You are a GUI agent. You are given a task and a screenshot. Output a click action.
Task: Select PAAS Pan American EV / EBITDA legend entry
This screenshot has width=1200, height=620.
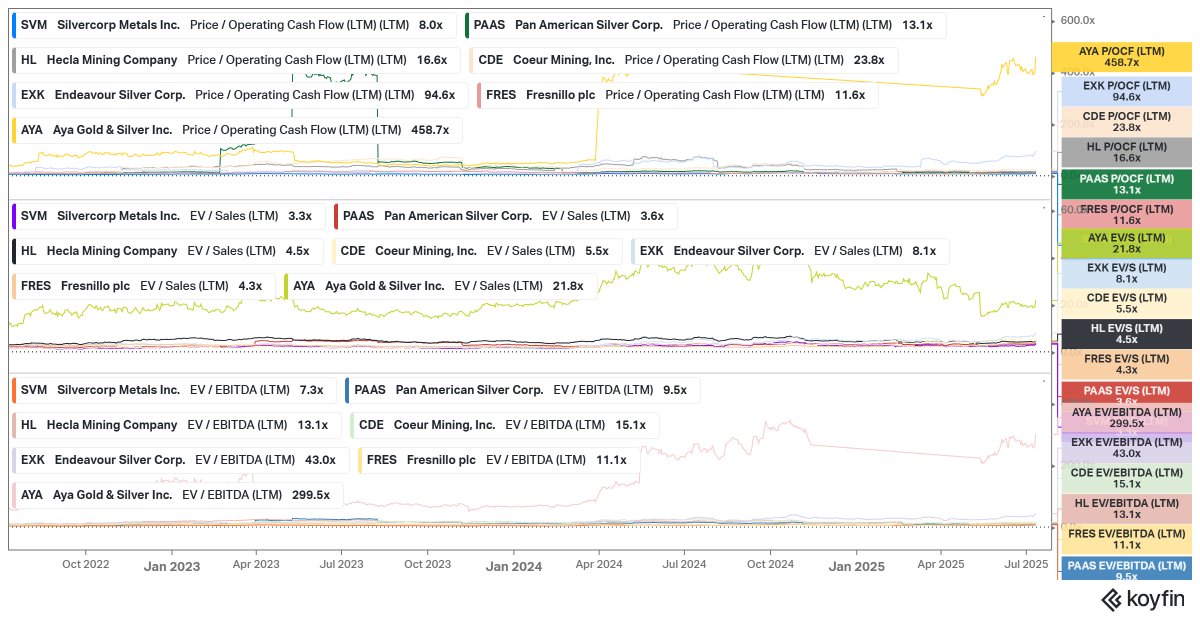click(522, 390)
